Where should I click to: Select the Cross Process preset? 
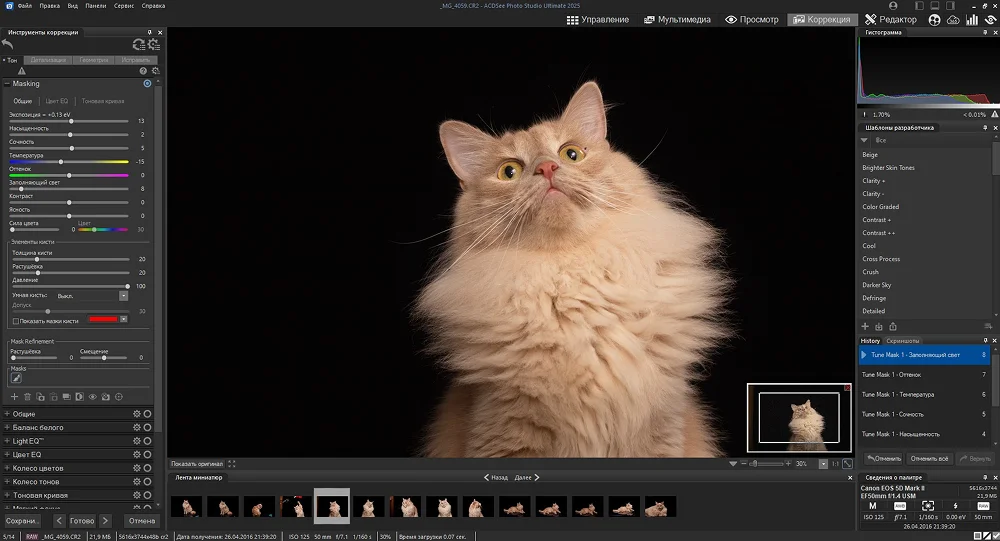tap(881, 259)
